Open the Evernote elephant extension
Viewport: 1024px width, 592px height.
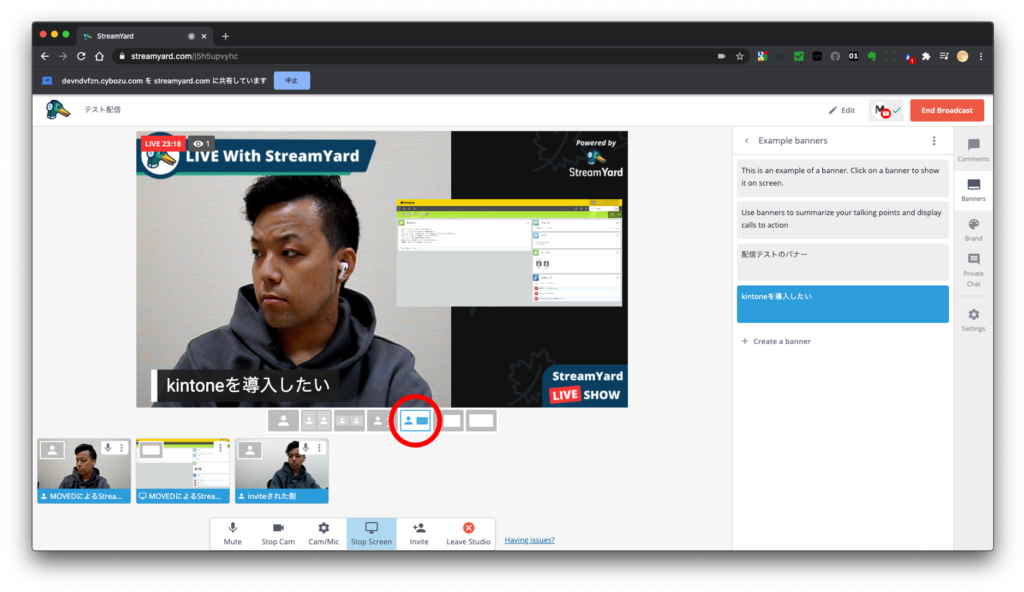pos(871,56)
